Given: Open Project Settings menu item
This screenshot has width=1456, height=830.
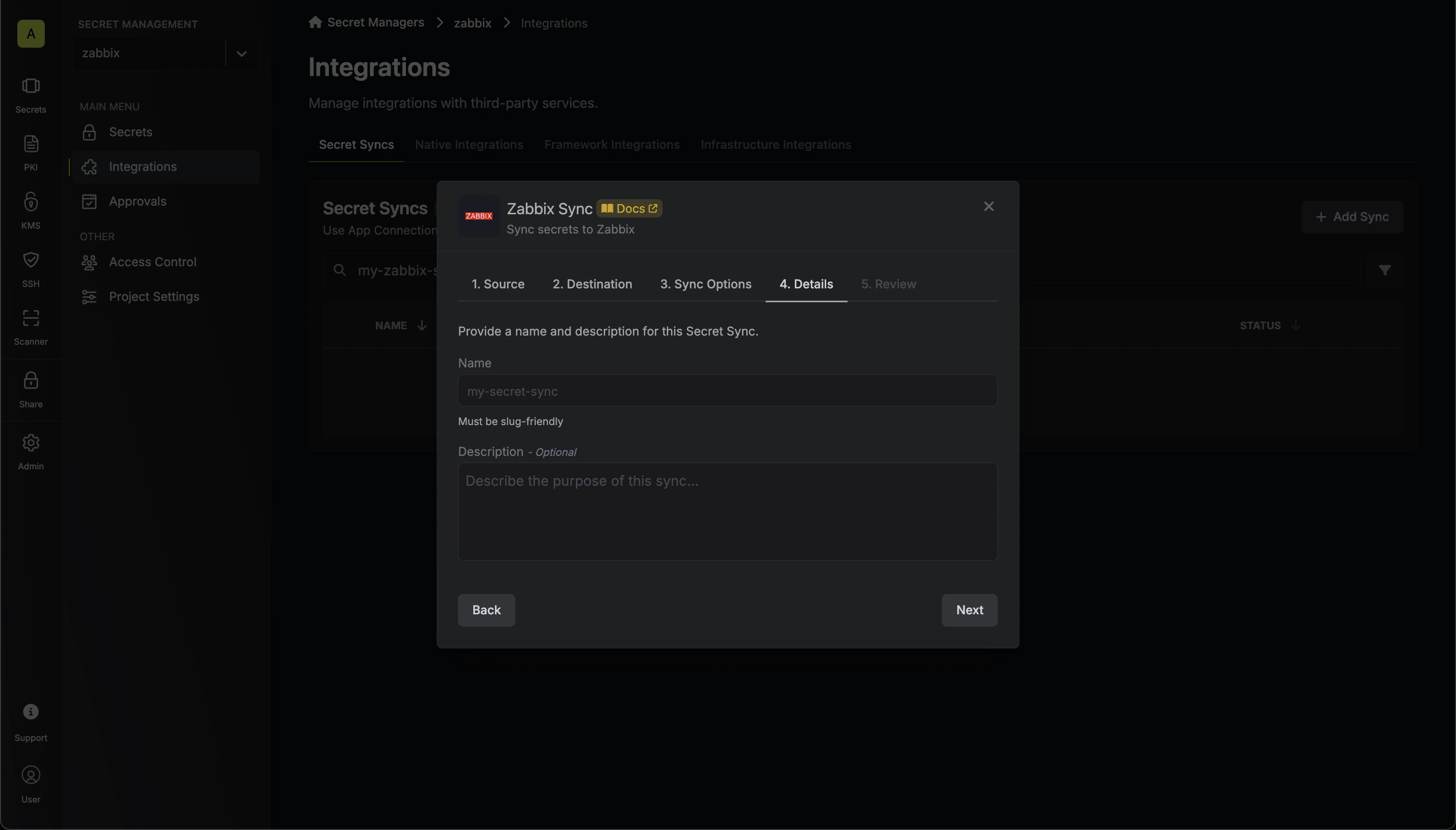Looking at the screenshot, I should (165, 297).
